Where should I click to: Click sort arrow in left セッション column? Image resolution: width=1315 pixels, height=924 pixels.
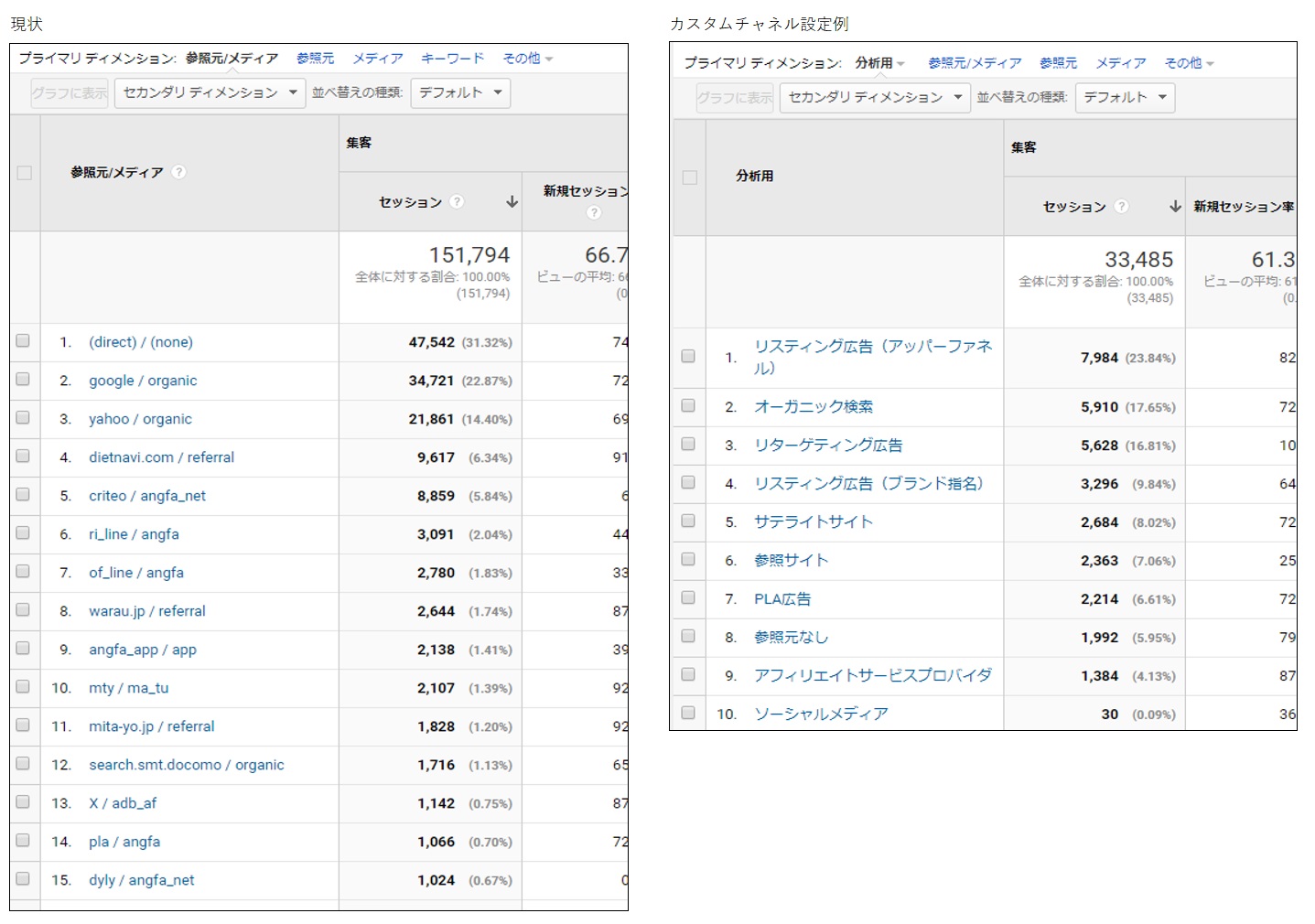tap(512, 202)
